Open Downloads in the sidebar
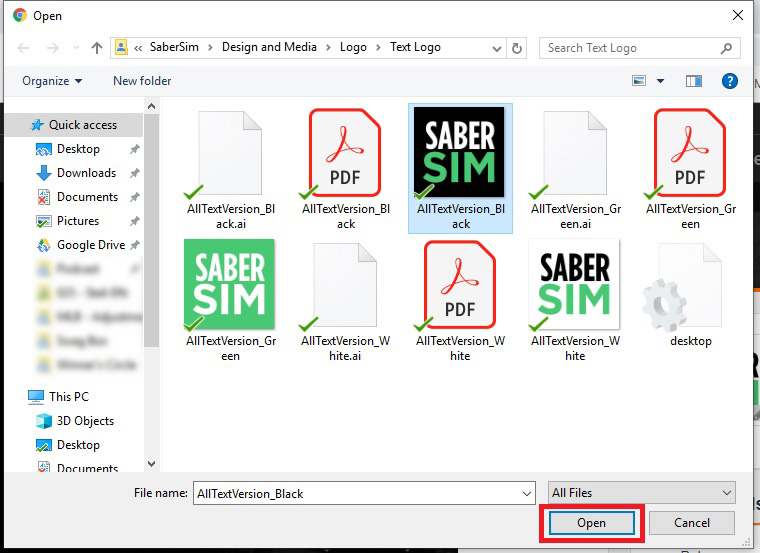Image resolution: width=760 pixels, height=553 pixels. [86, 173]
